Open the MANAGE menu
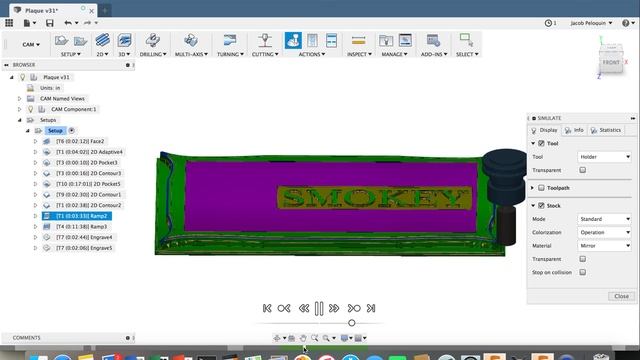The width and height of the screenshot is (640, 360). click(x=394, y=54)
